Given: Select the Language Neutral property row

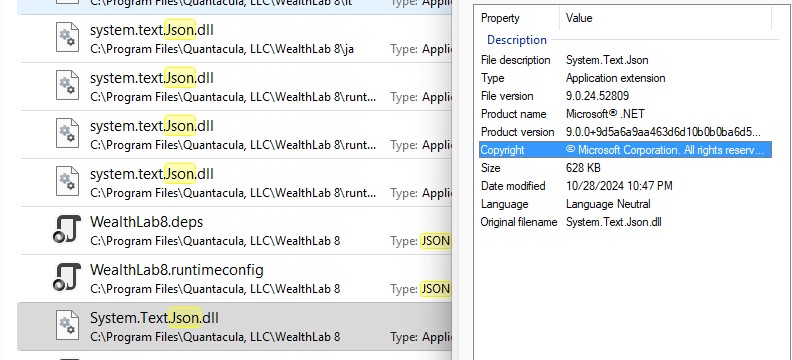Looking at the screenshot, I should pos(625,204).
